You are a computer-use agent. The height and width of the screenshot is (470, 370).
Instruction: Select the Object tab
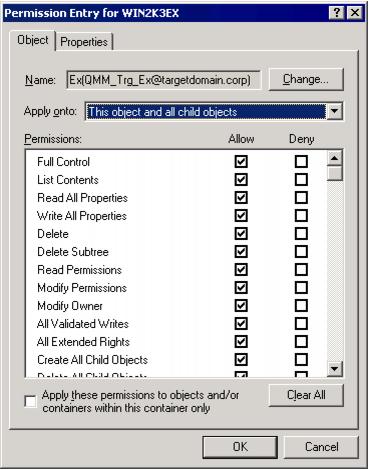[x=33, y=40]
